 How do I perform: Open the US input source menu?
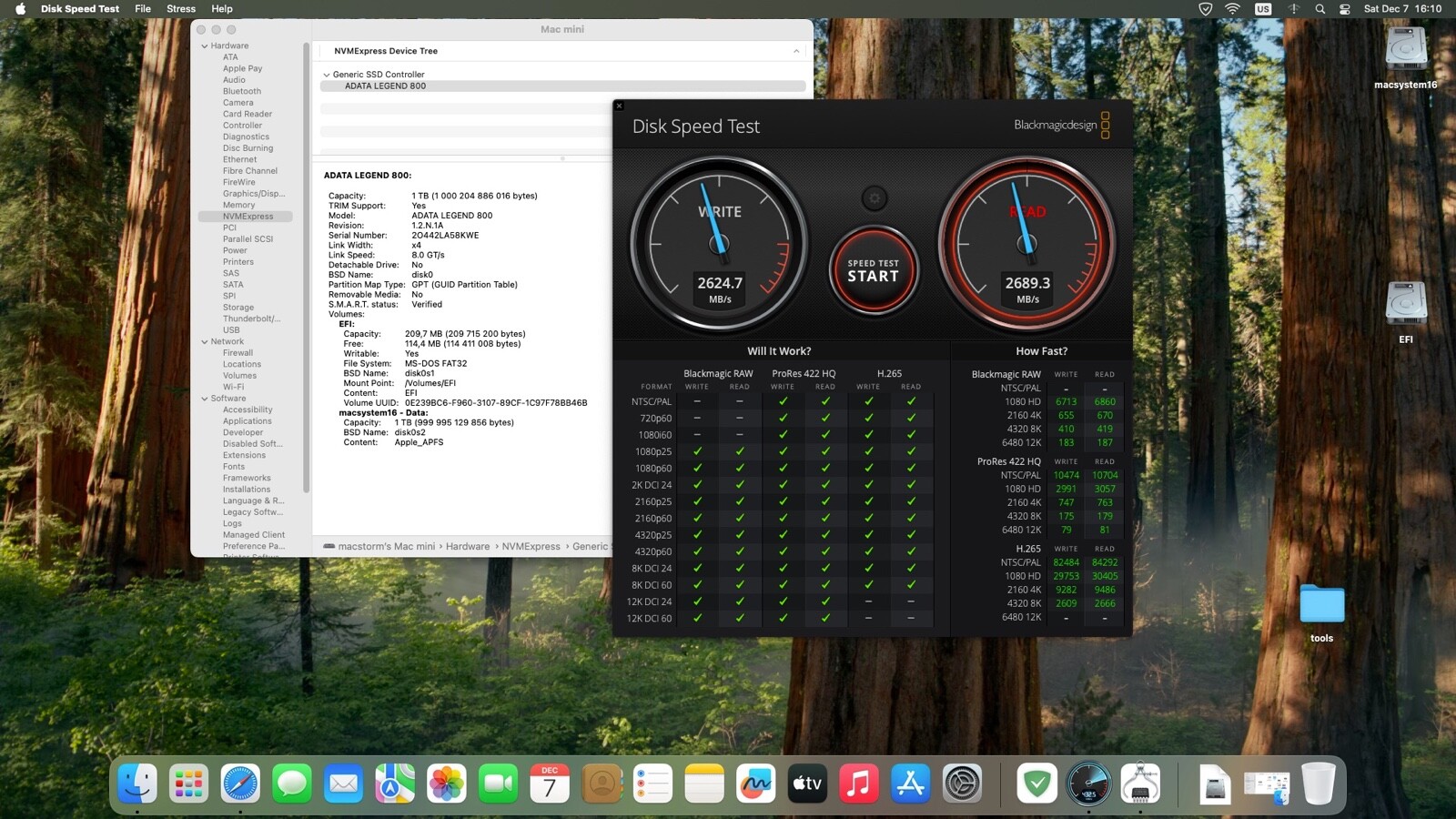coord(1263,9)
